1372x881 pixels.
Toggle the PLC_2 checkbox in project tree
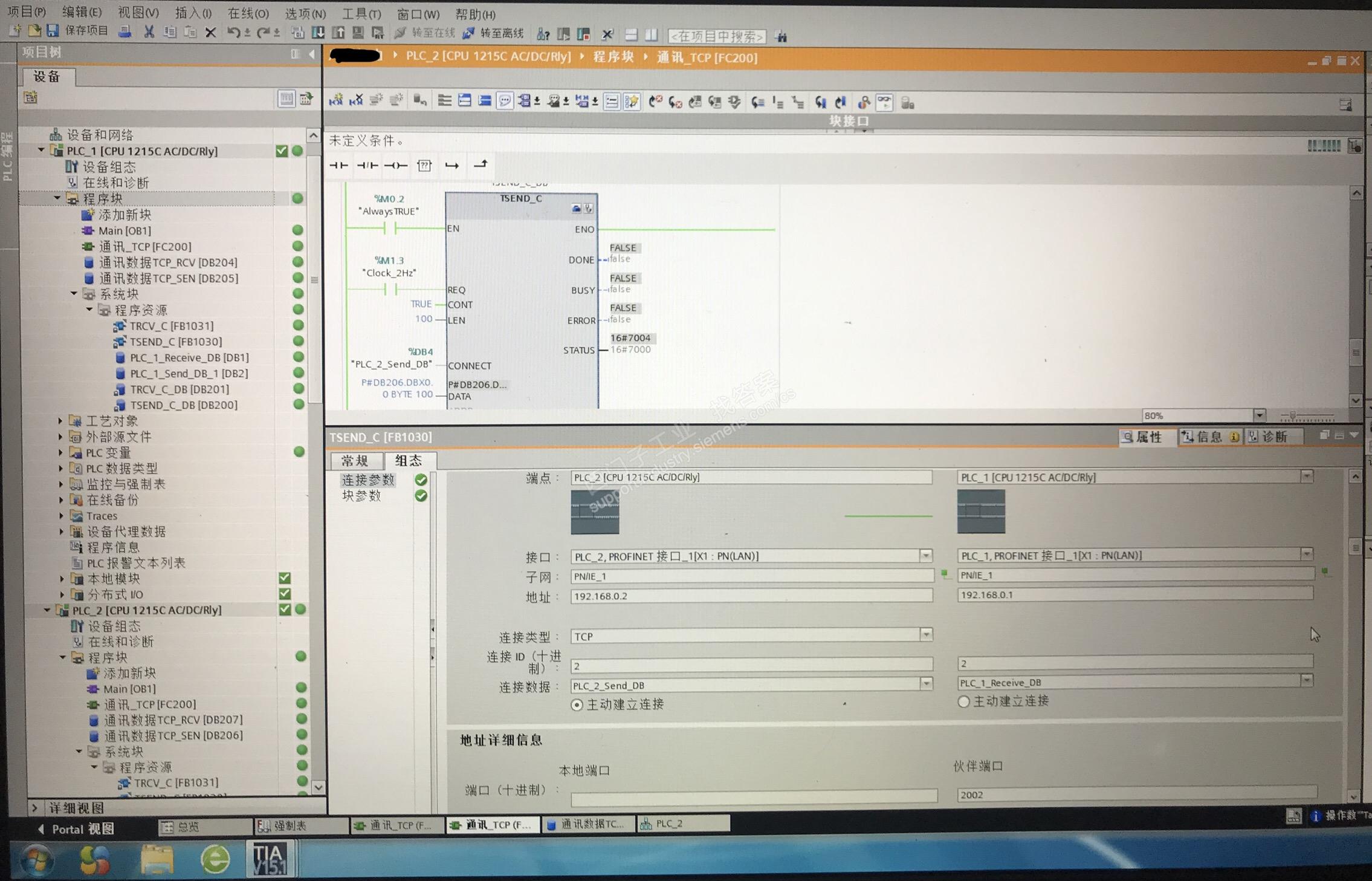point(285,610)
